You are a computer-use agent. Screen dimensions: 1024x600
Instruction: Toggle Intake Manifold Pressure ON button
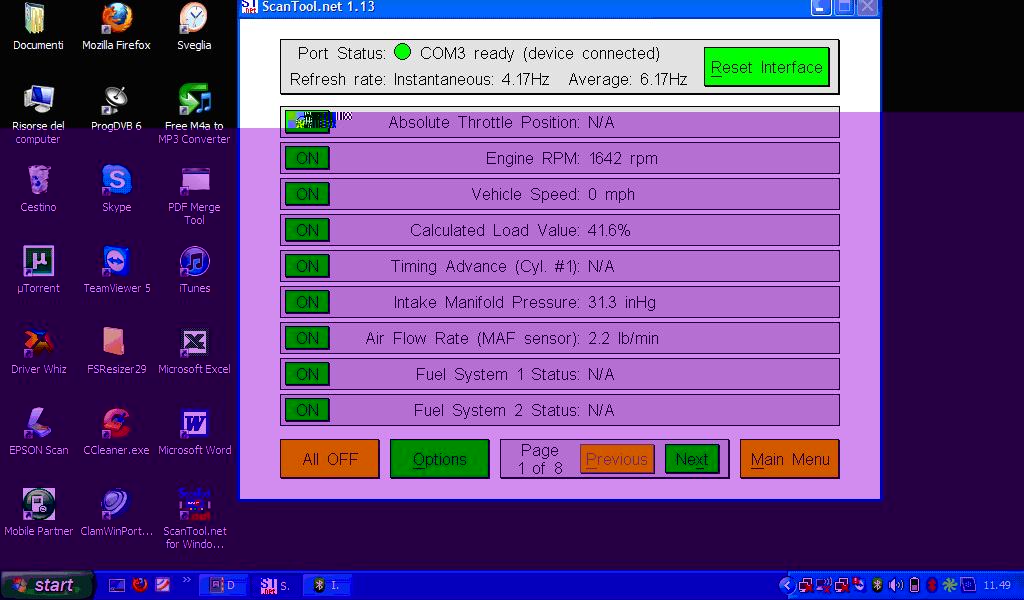[x=308, y=302]
